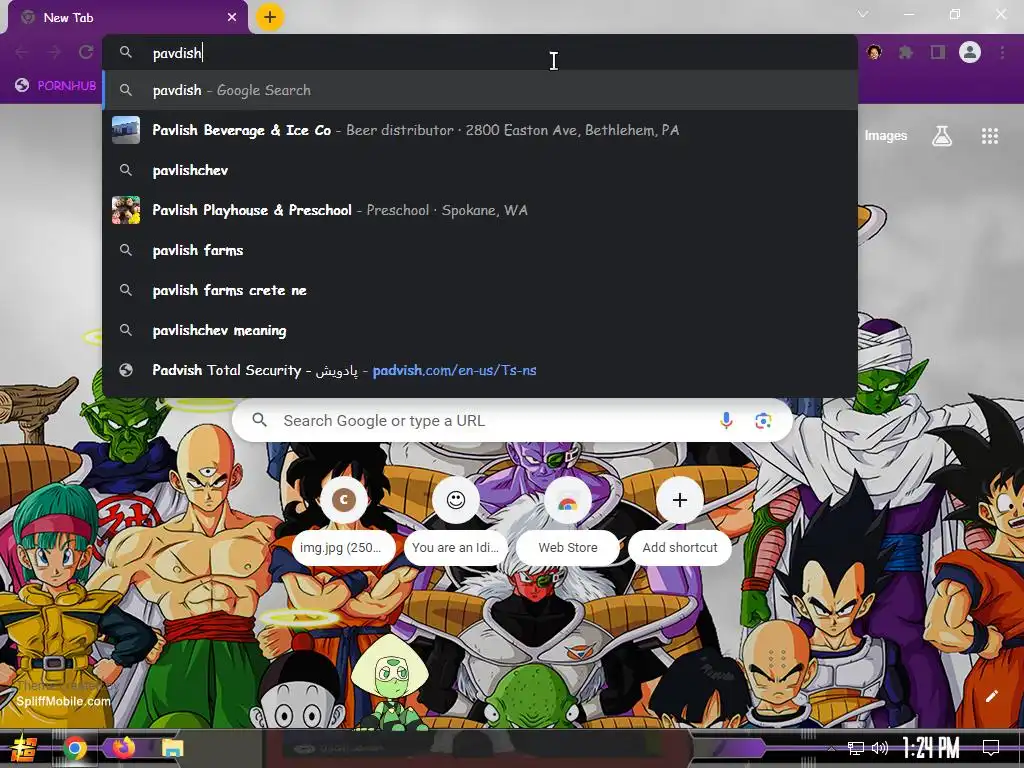Open the notification center icon
Image resolution: width=1024 pixels, height=768 pixels.
[x=991, y=748]
